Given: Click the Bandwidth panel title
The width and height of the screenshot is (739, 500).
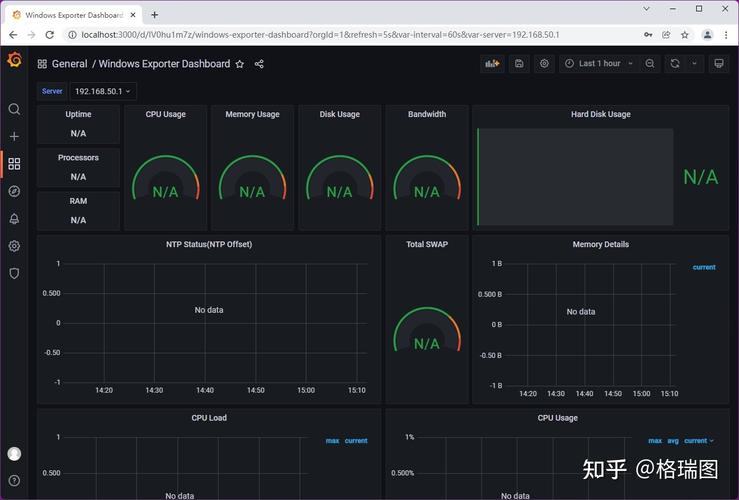Looking at the screenshot, I should (427, 114).
